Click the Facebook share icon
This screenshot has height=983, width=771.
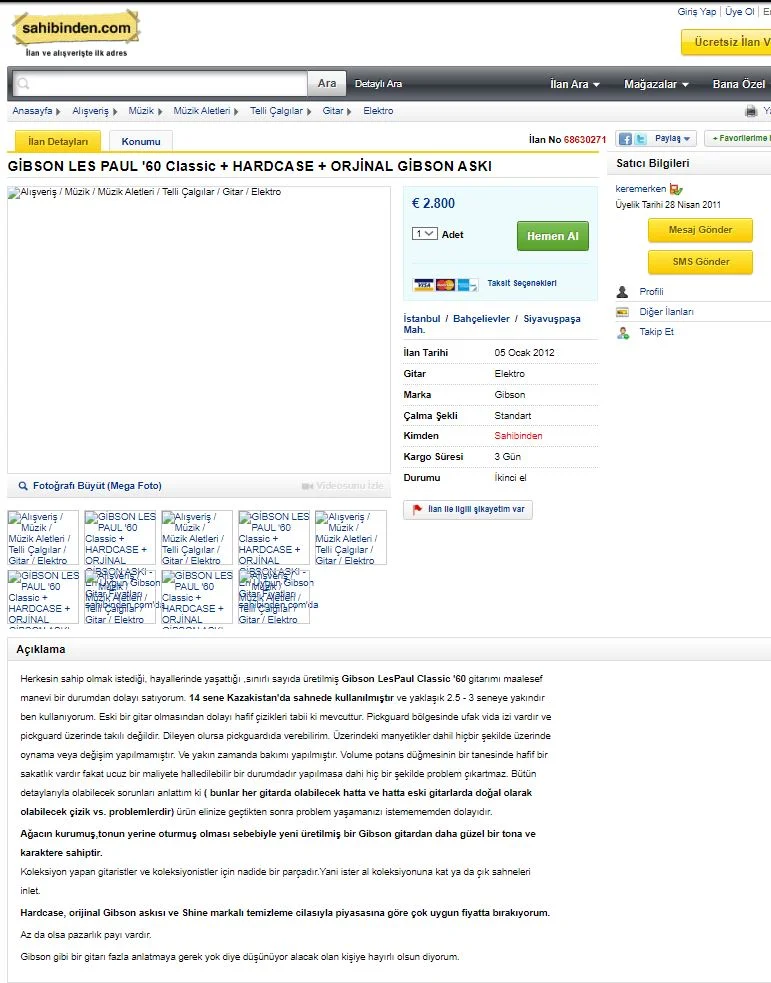pyautogui.click(x=624, y=140)
